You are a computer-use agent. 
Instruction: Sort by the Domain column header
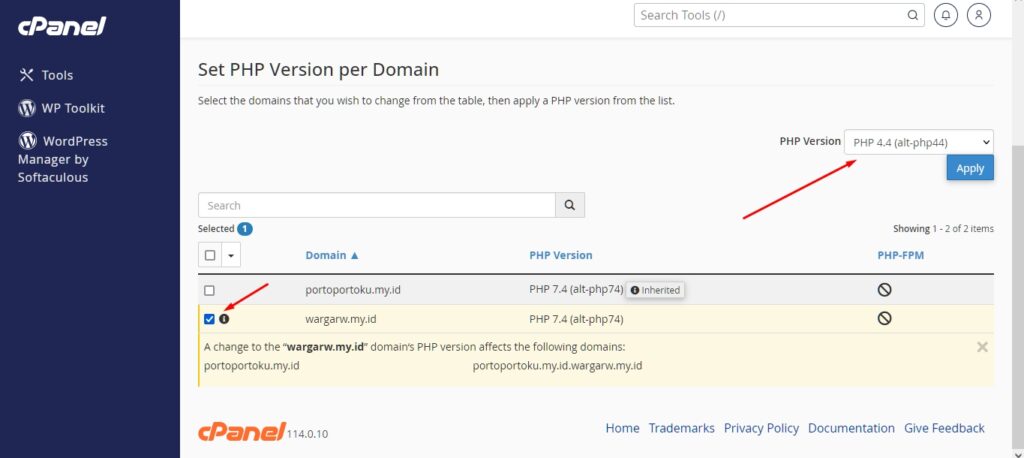coord(332,255)
